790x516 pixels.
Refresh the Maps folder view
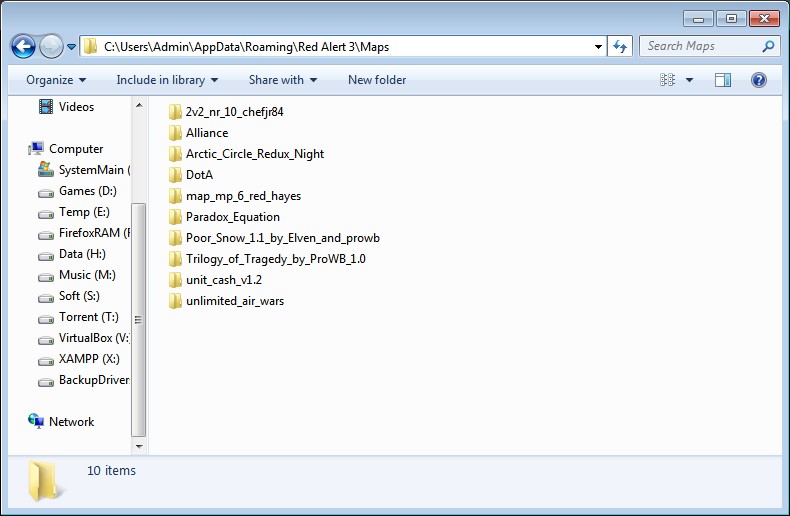(x=620, y=47)
